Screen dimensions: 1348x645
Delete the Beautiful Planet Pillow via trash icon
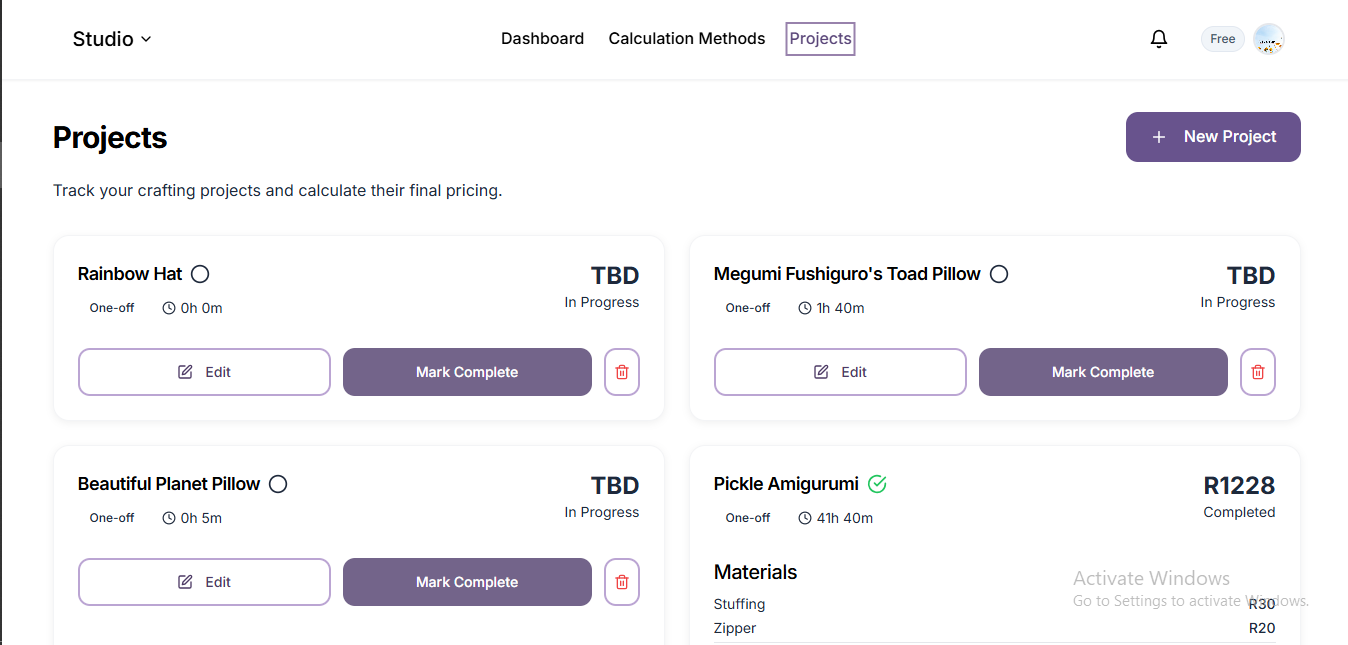point(622,582)
